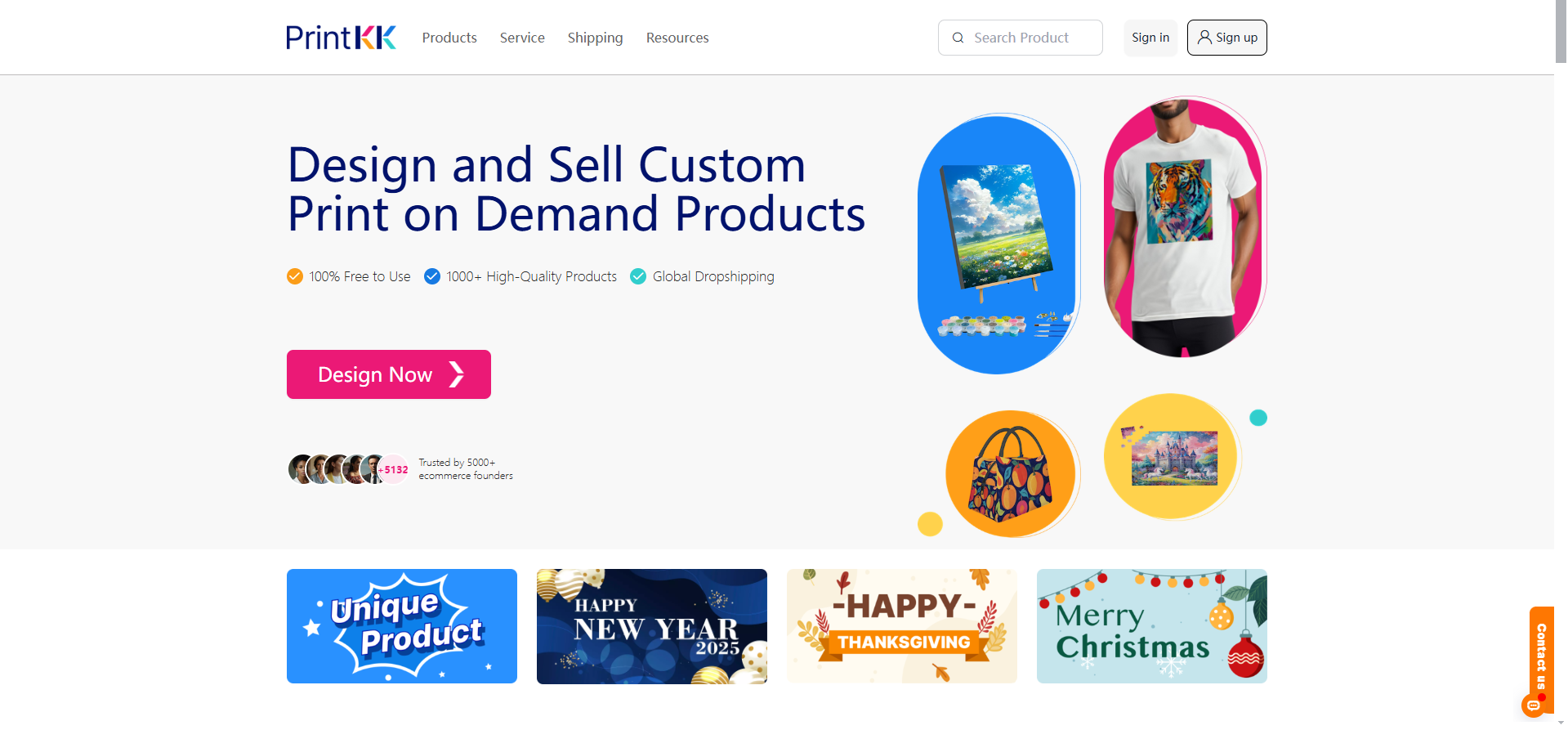The width and height of the screenshot is (1568, 730).
Task: Click the PrintKK logo
Action: tap(341, 38)
